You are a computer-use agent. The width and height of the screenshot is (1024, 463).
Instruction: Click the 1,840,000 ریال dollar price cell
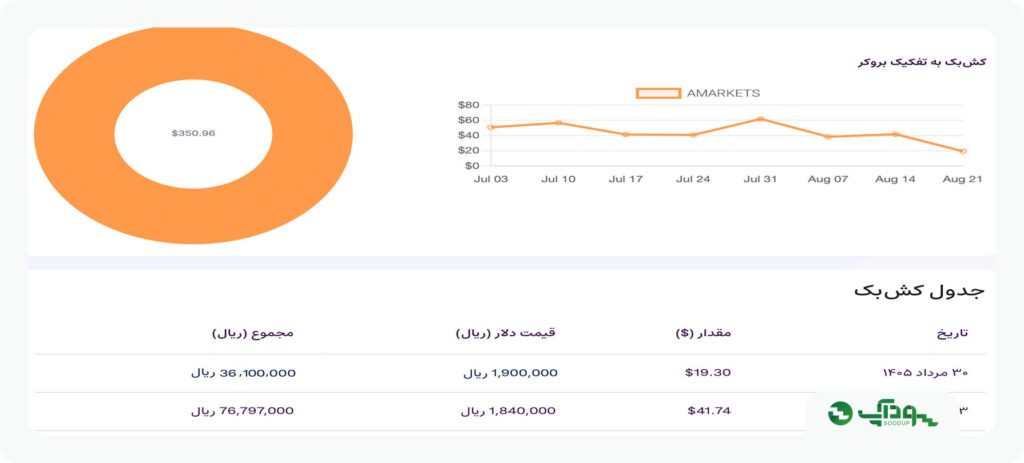point(509,411)
